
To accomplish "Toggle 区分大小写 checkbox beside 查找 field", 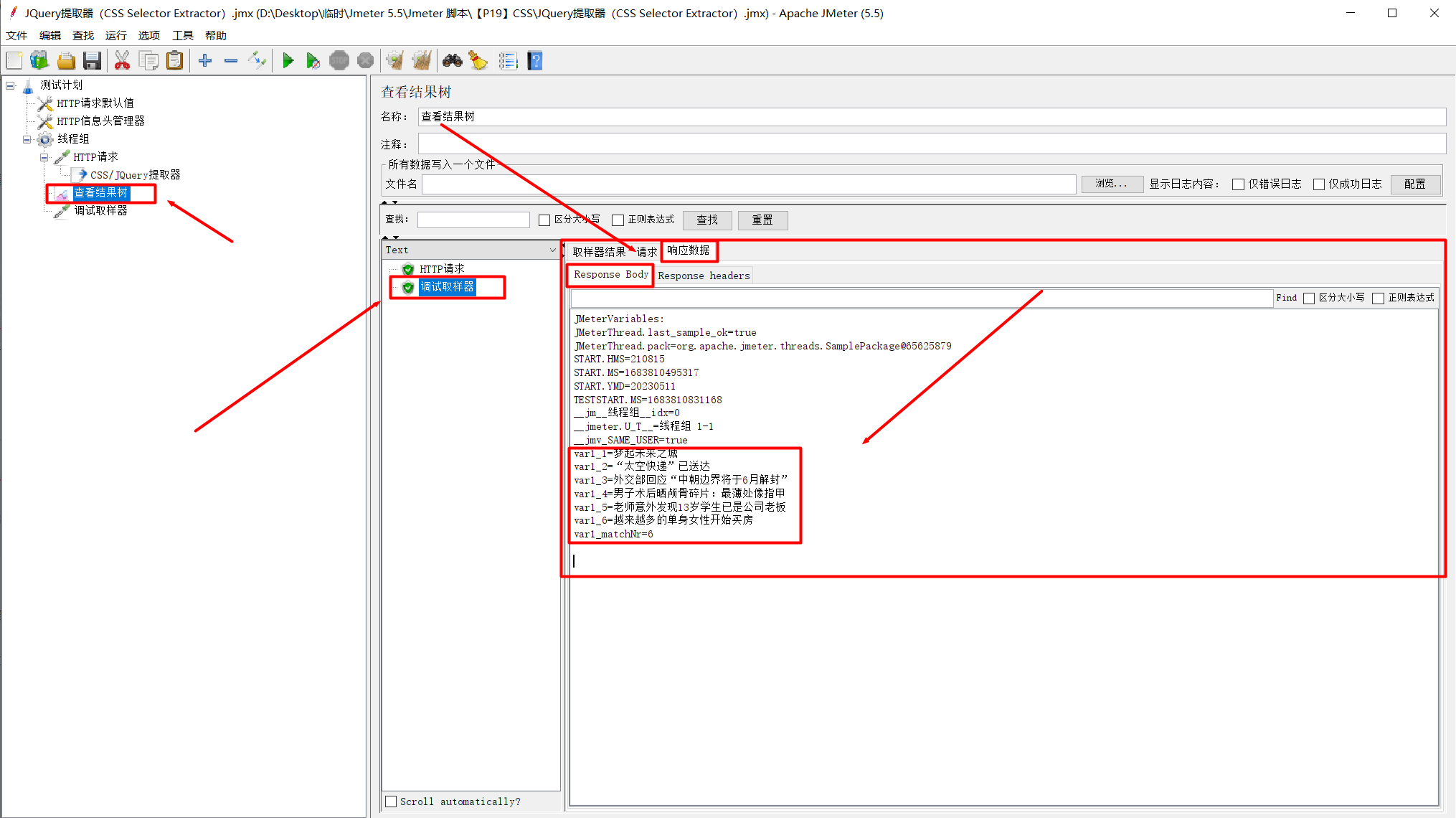I will pyautogui.click(x=544, y=220).
